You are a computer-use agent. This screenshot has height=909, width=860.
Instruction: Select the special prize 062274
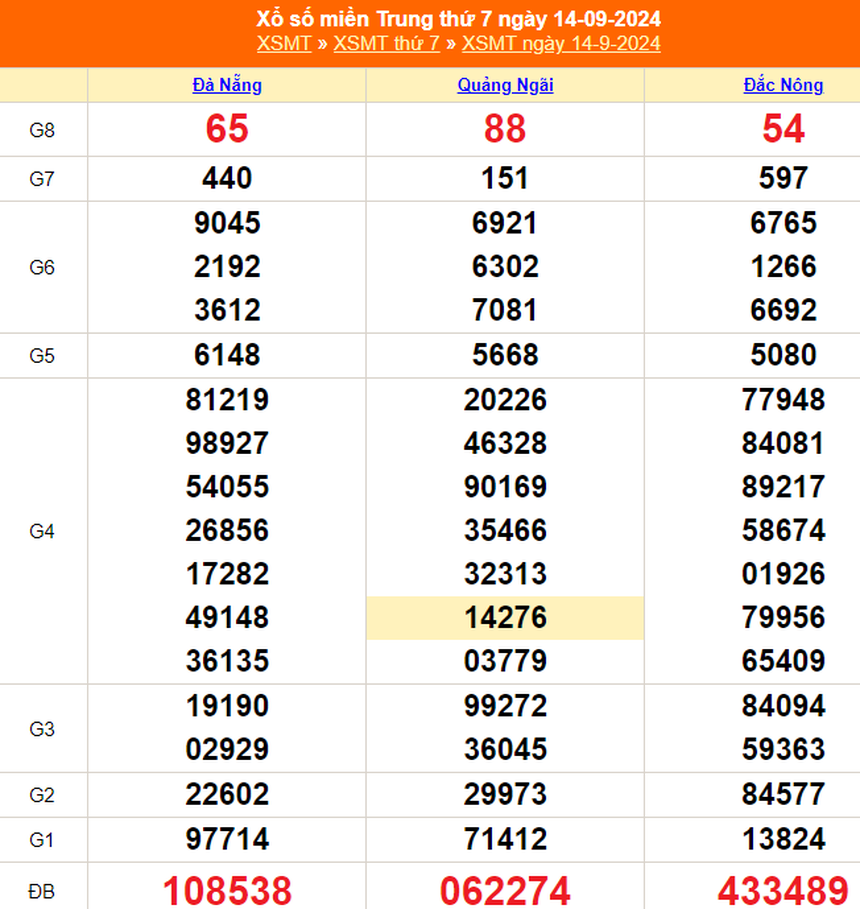pyautogui.click(x=503, y=888)
